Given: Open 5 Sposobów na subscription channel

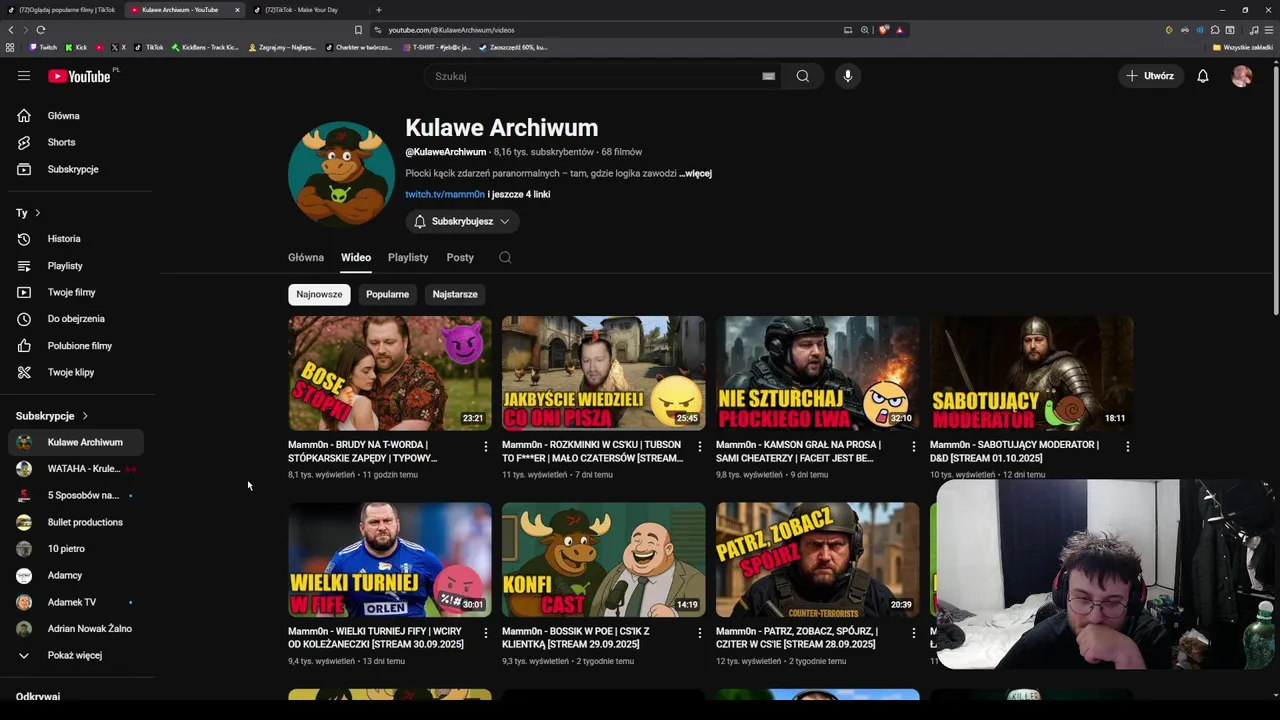Looking at the screenshot, I should point(76,496).
